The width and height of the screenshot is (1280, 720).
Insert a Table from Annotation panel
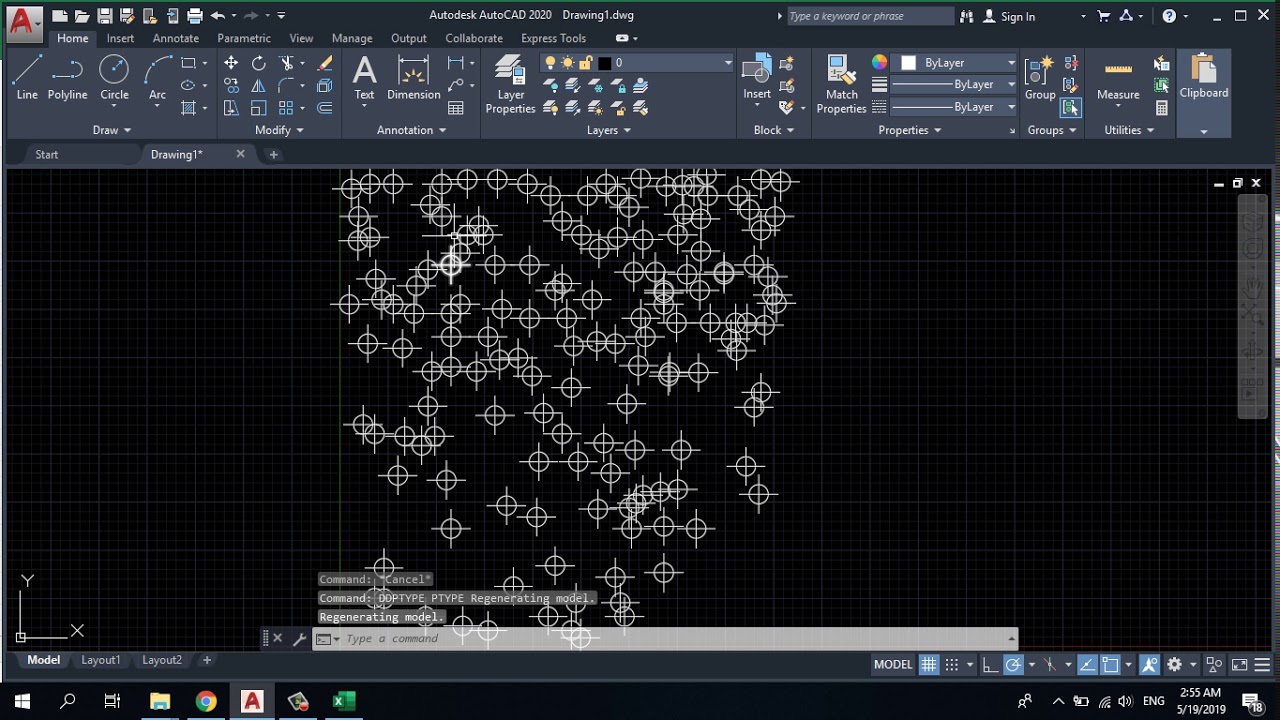click(x=456, y=108)
